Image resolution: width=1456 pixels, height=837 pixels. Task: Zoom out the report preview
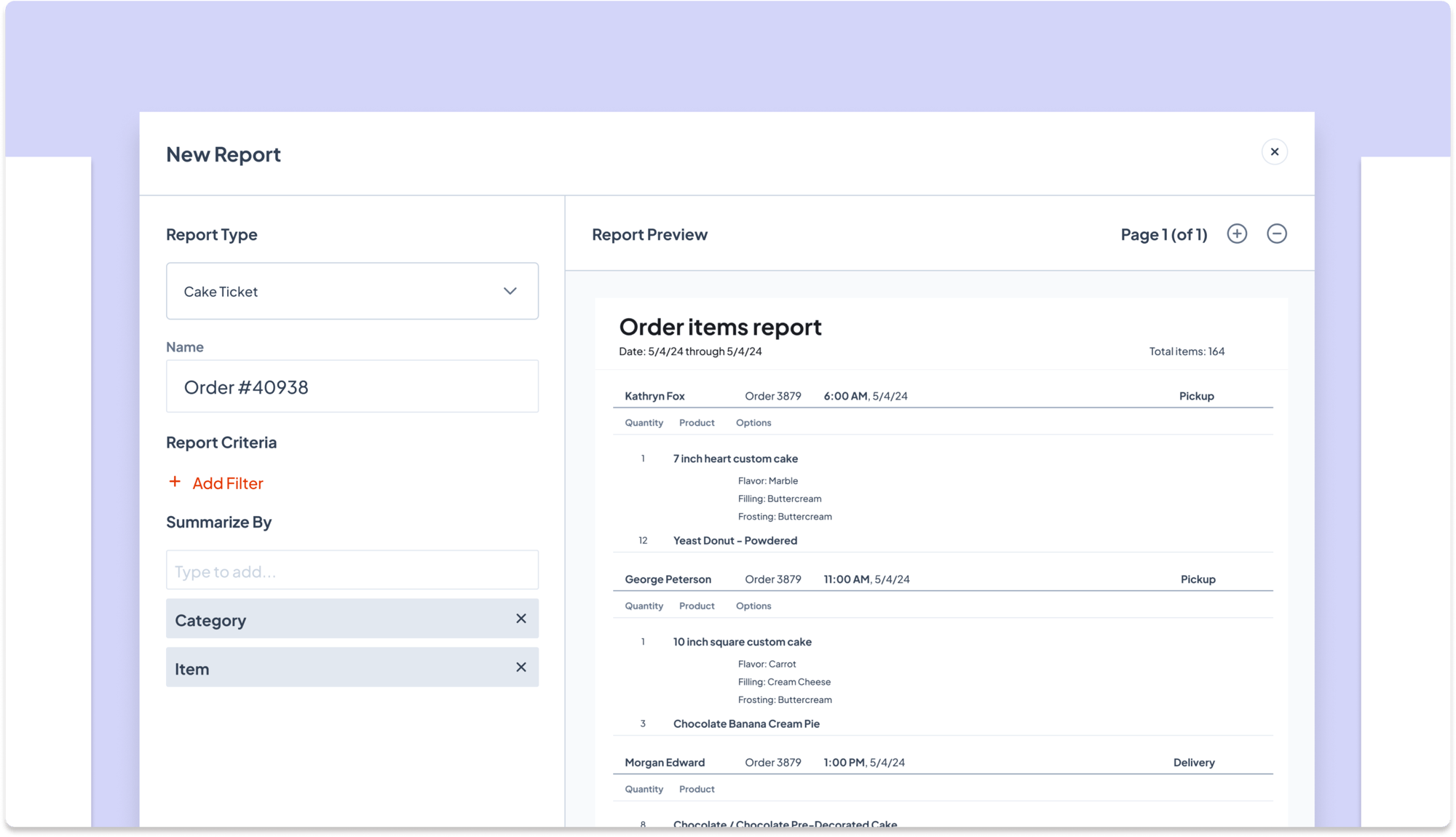[x=1277, y=234]
